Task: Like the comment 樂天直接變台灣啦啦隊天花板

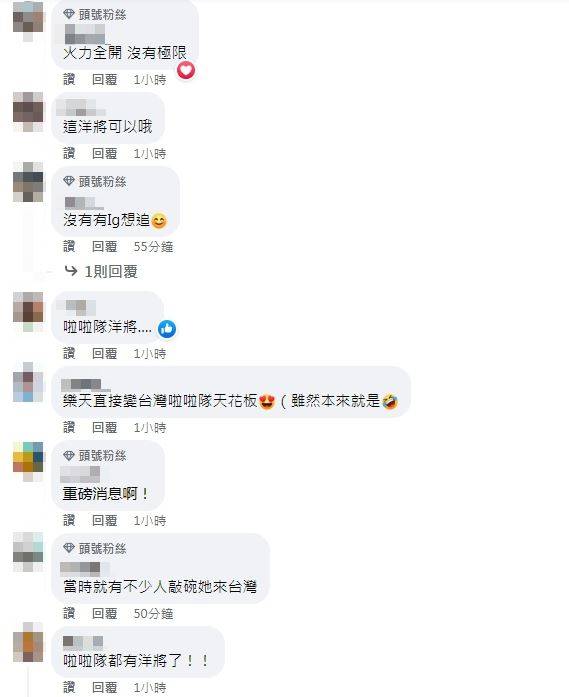Action: point(69,428)
